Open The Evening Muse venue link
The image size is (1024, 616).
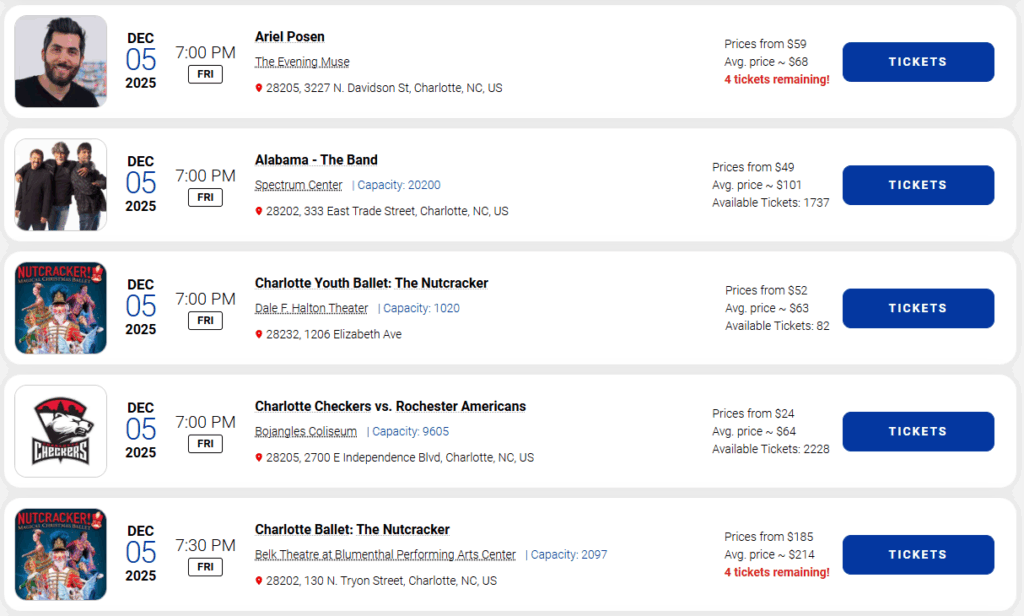pyautogui.click(x=302, y=62)
